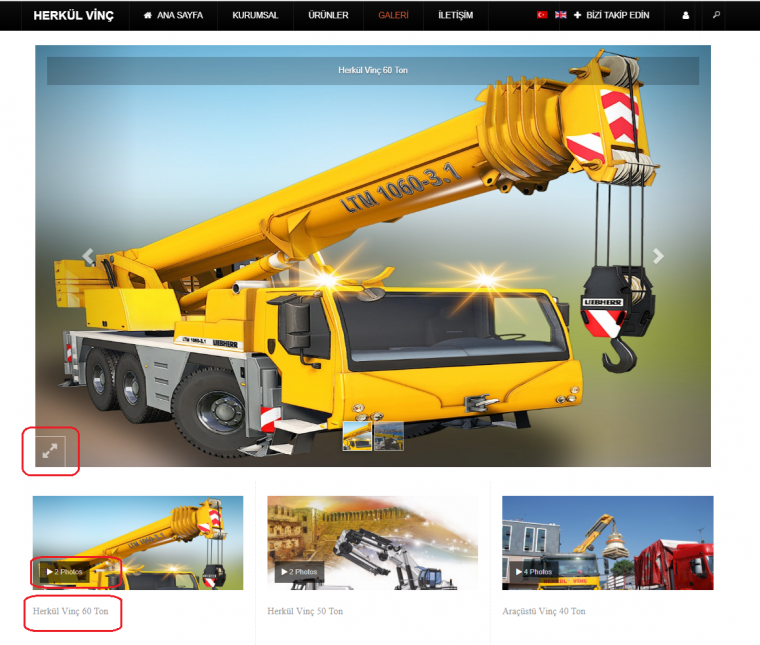
Task: Show previous slide with left arrow
Action: pos(88,255)
